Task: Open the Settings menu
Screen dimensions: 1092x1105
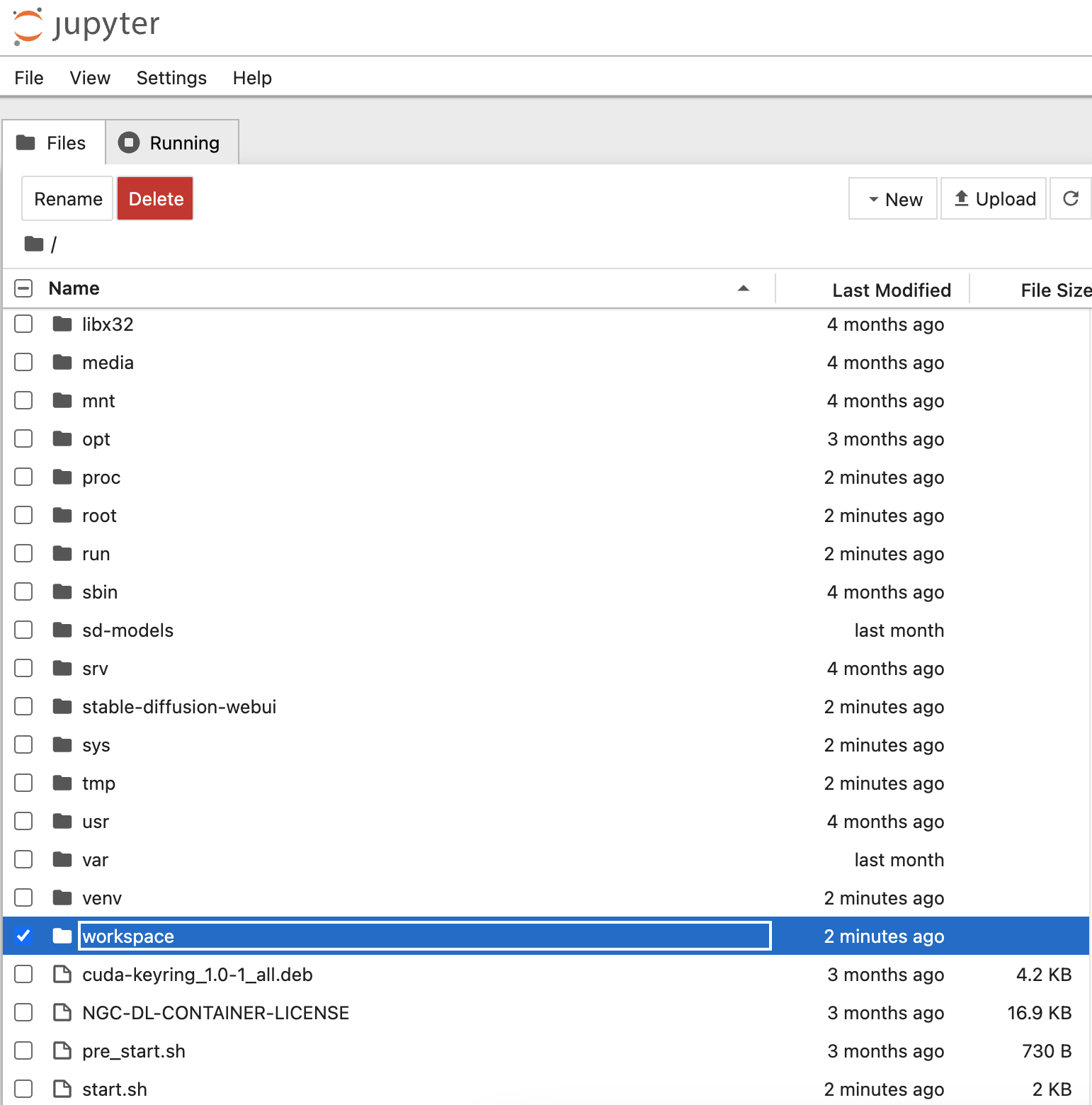Action: 171,78
